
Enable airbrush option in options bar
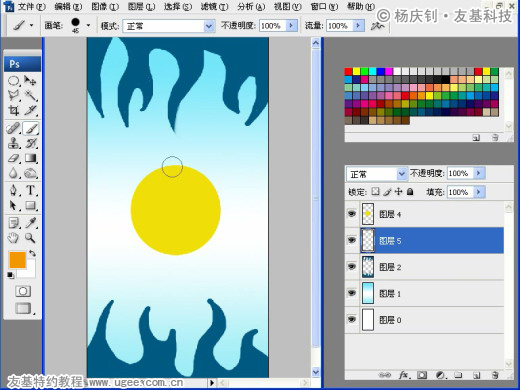[x=377, y=26]
